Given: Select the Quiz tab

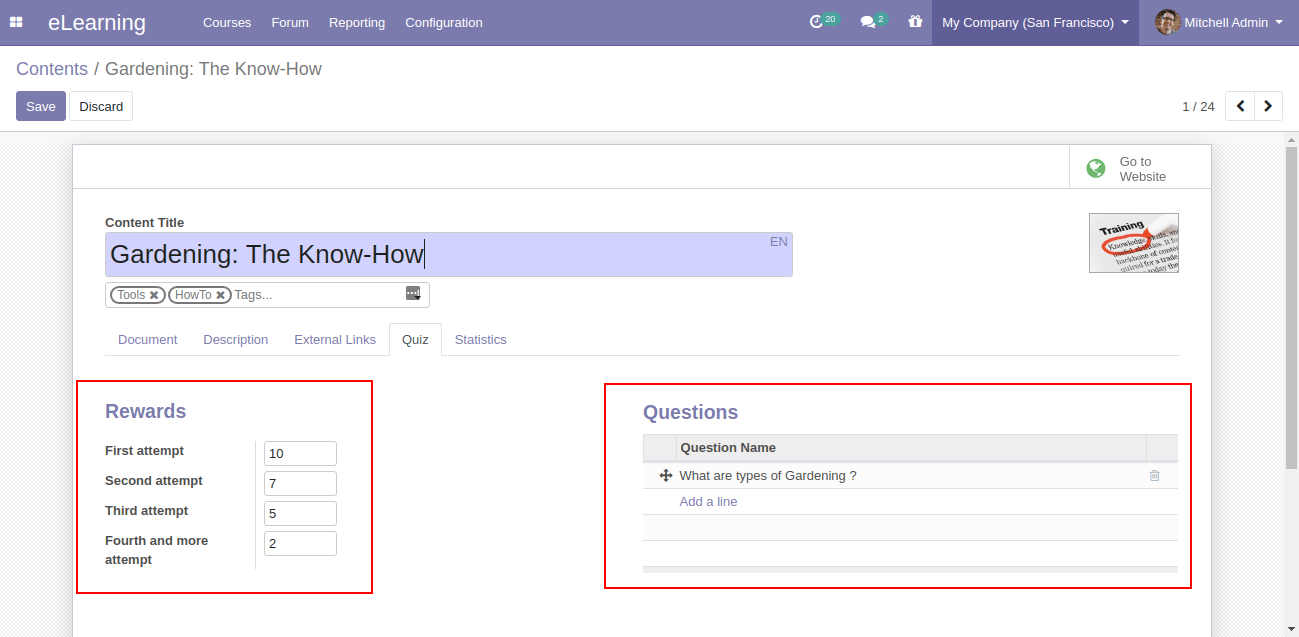Looking at the screenshot, I should (415, 340).
